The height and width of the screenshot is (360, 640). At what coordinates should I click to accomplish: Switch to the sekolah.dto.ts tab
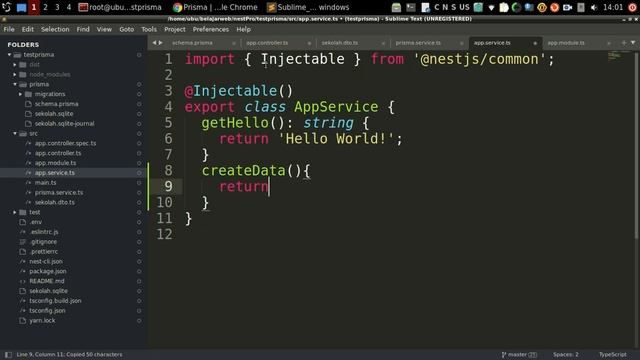coord(340,43)
